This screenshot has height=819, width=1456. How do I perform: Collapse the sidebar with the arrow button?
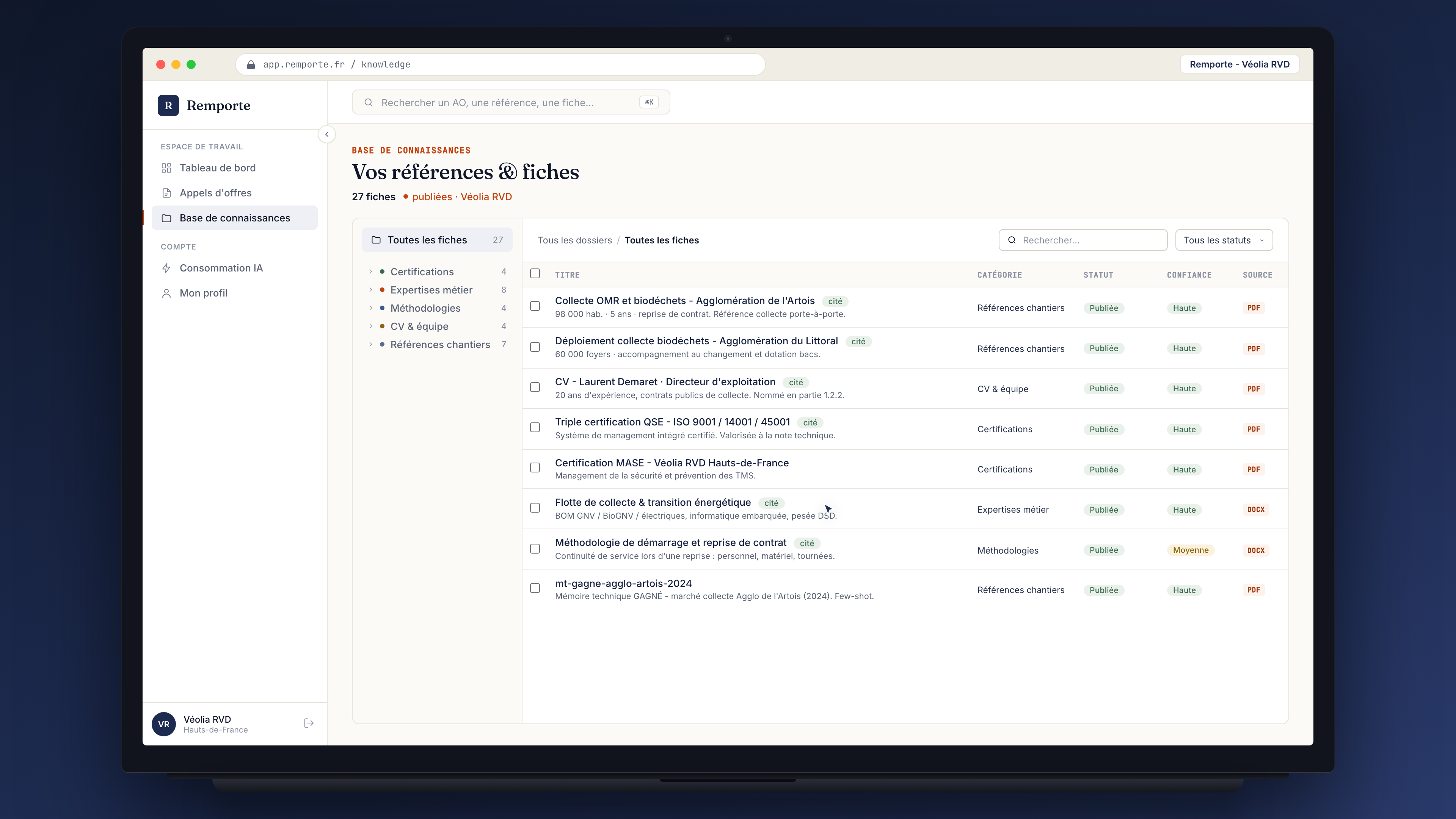(327, 135)
